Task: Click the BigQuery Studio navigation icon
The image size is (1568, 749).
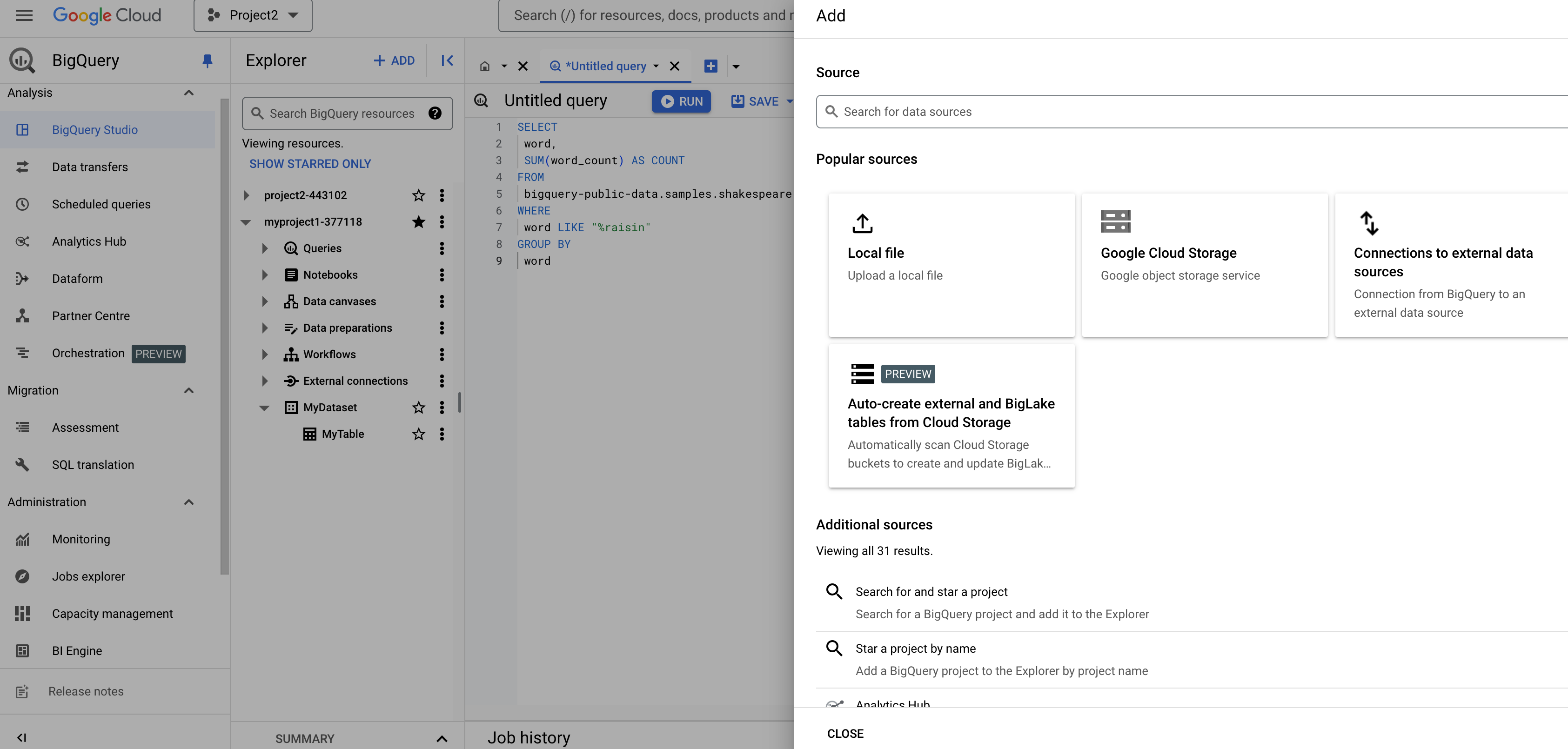Action: [23, 129]
